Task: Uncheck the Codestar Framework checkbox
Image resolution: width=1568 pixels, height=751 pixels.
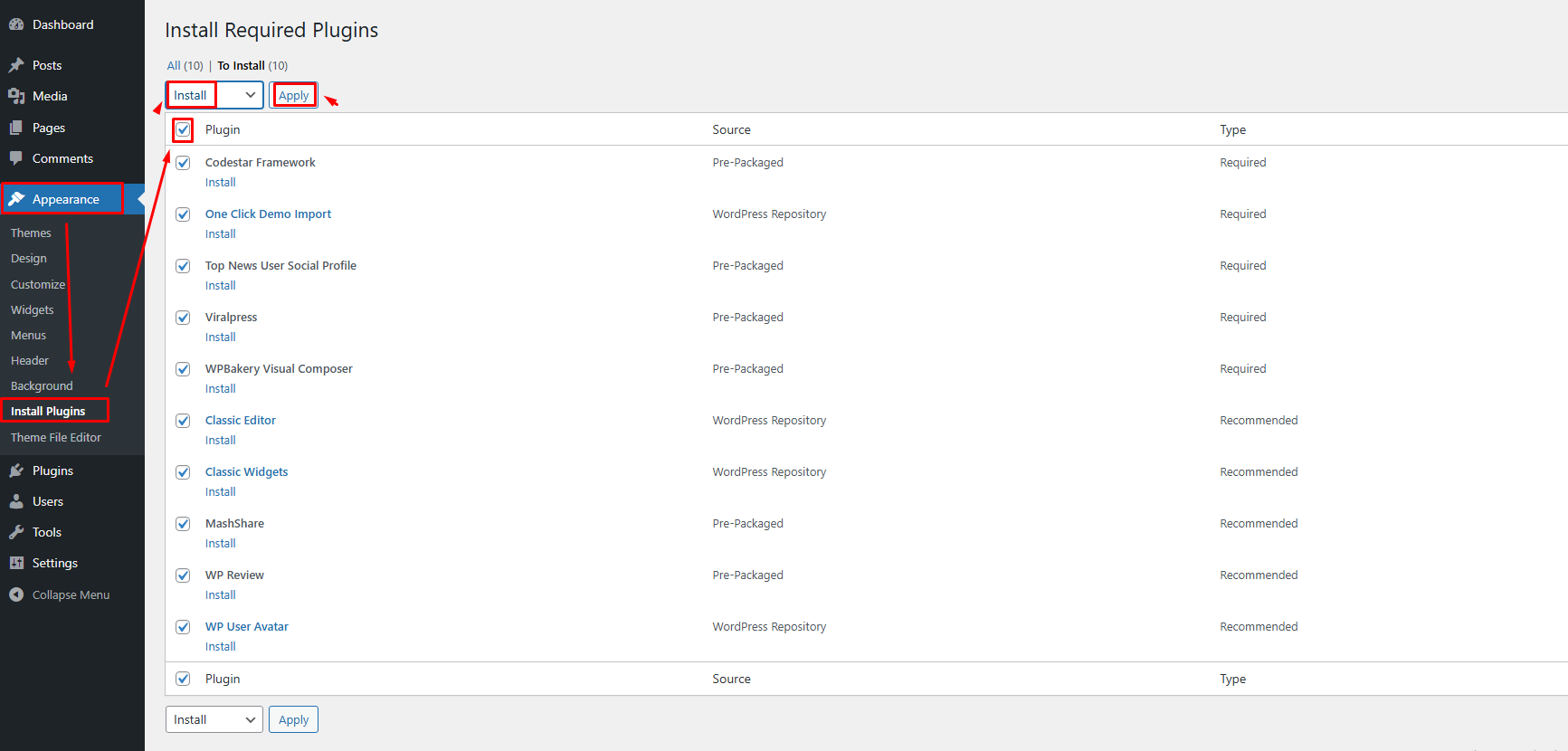Action: 183,163
